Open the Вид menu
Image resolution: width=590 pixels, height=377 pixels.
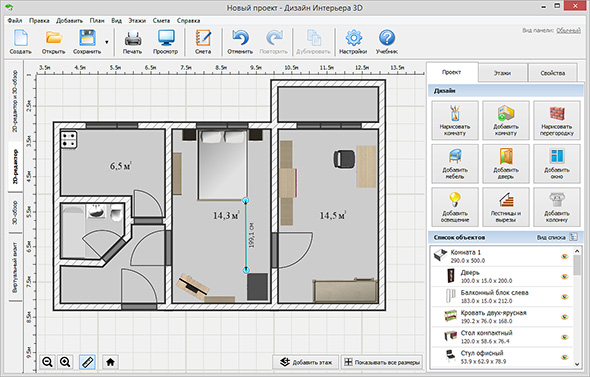116,21
